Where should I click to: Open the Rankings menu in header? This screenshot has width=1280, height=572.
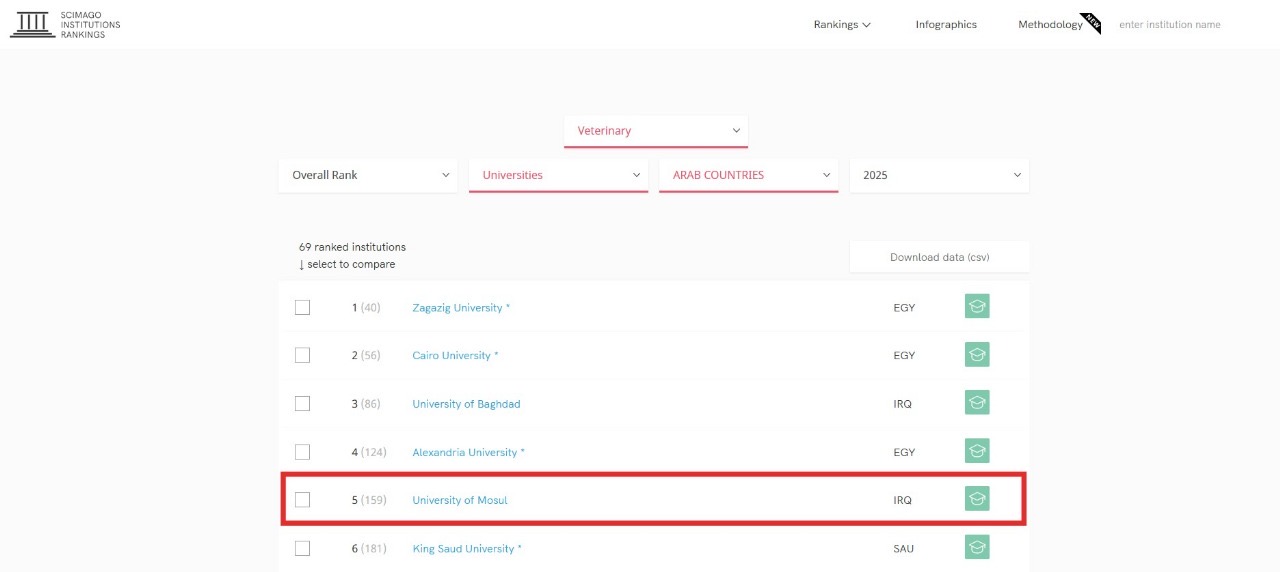[x=842, y=25]
